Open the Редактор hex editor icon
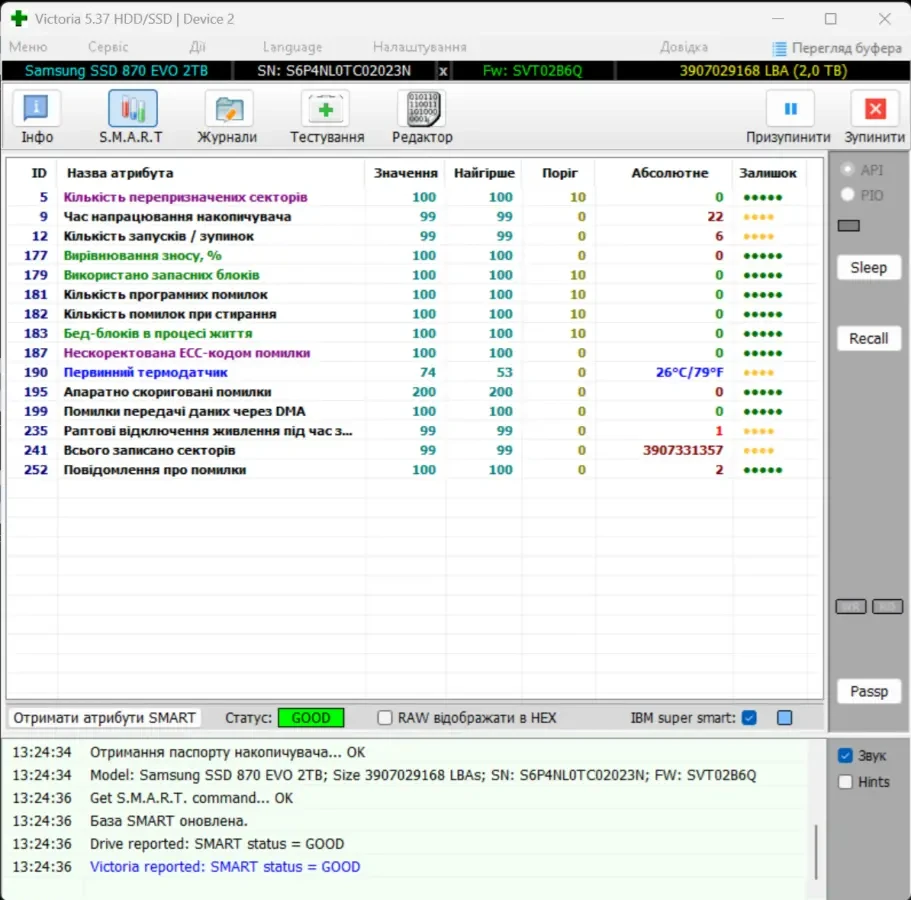 pos(422,109)
